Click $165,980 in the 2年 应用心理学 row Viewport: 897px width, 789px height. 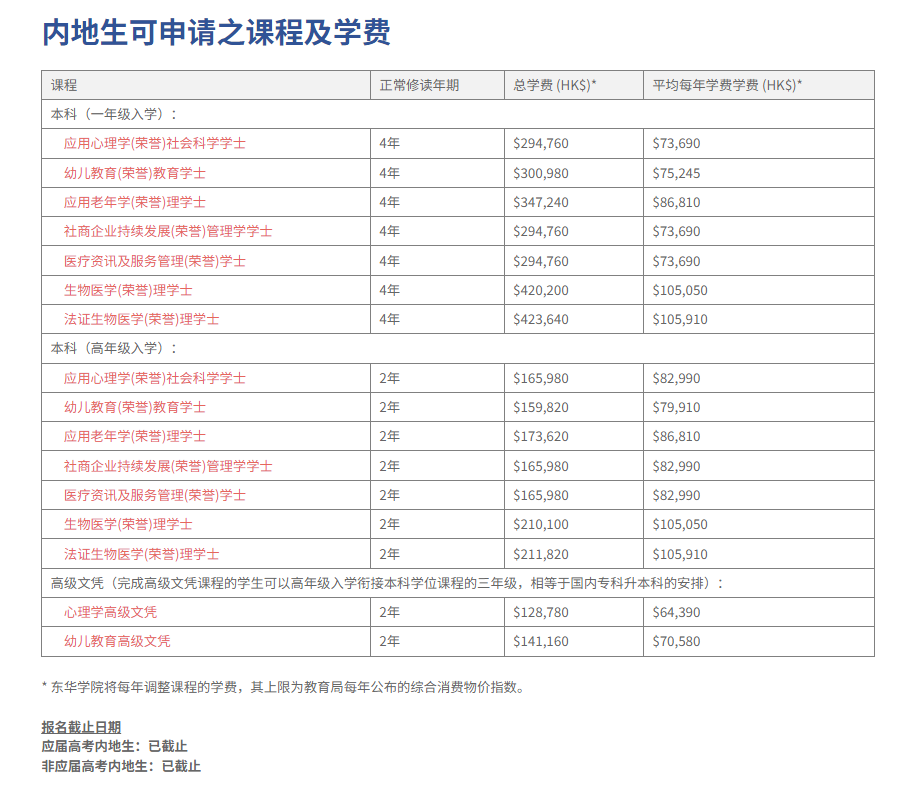point(541,379)
